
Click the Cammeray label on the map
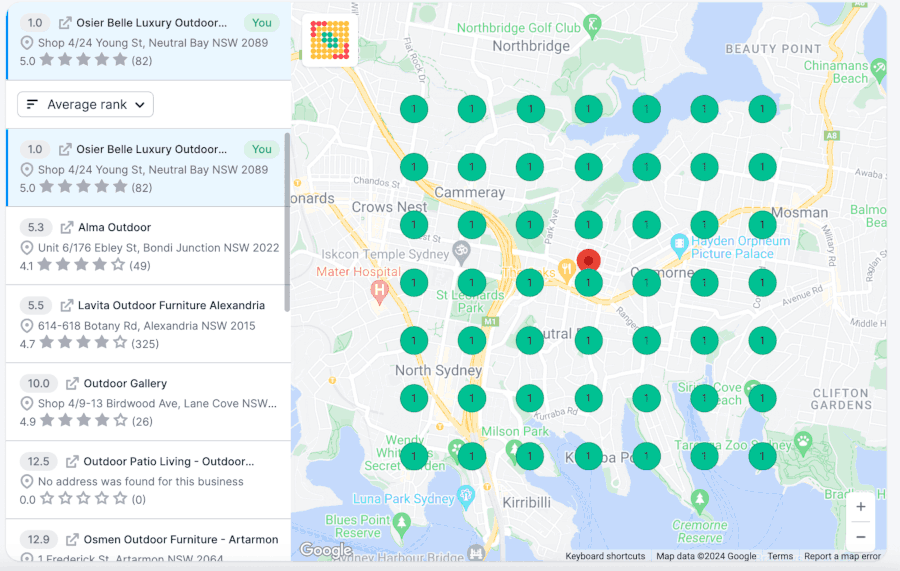[x=470, y=193]
